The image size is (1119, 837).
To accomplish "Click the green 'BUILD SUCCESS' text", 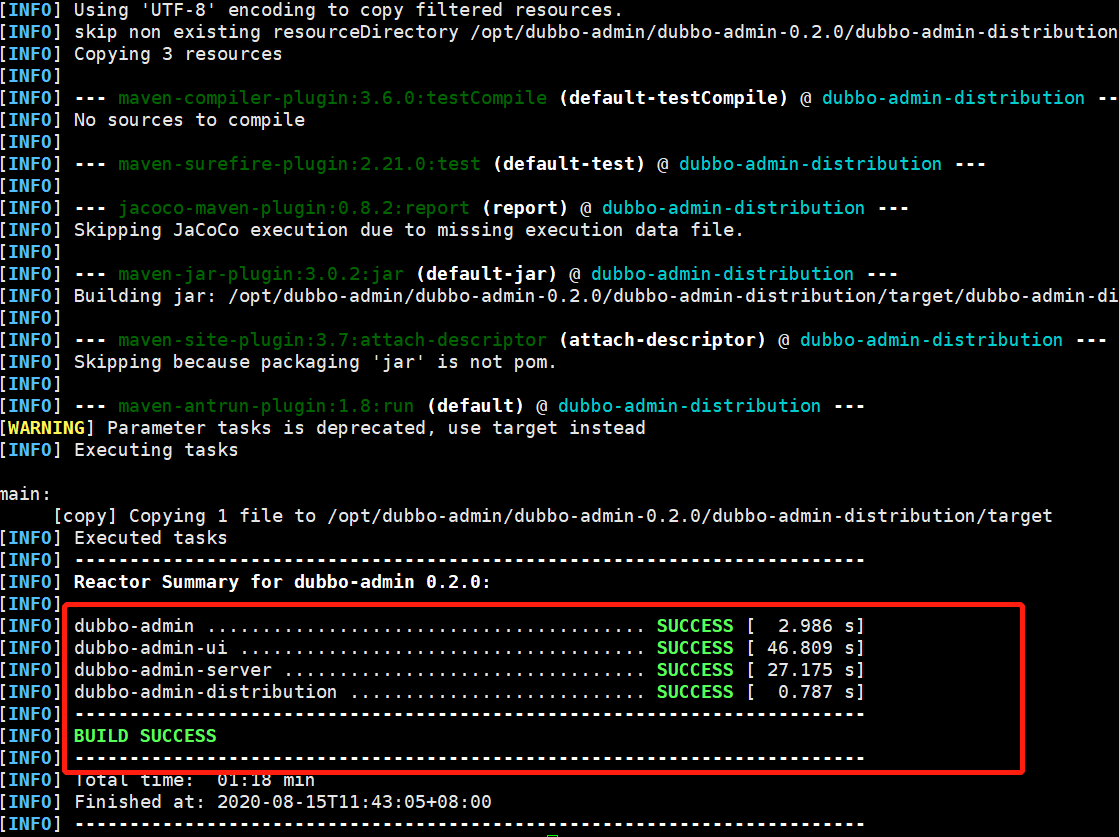I will (x=145, y=736).
